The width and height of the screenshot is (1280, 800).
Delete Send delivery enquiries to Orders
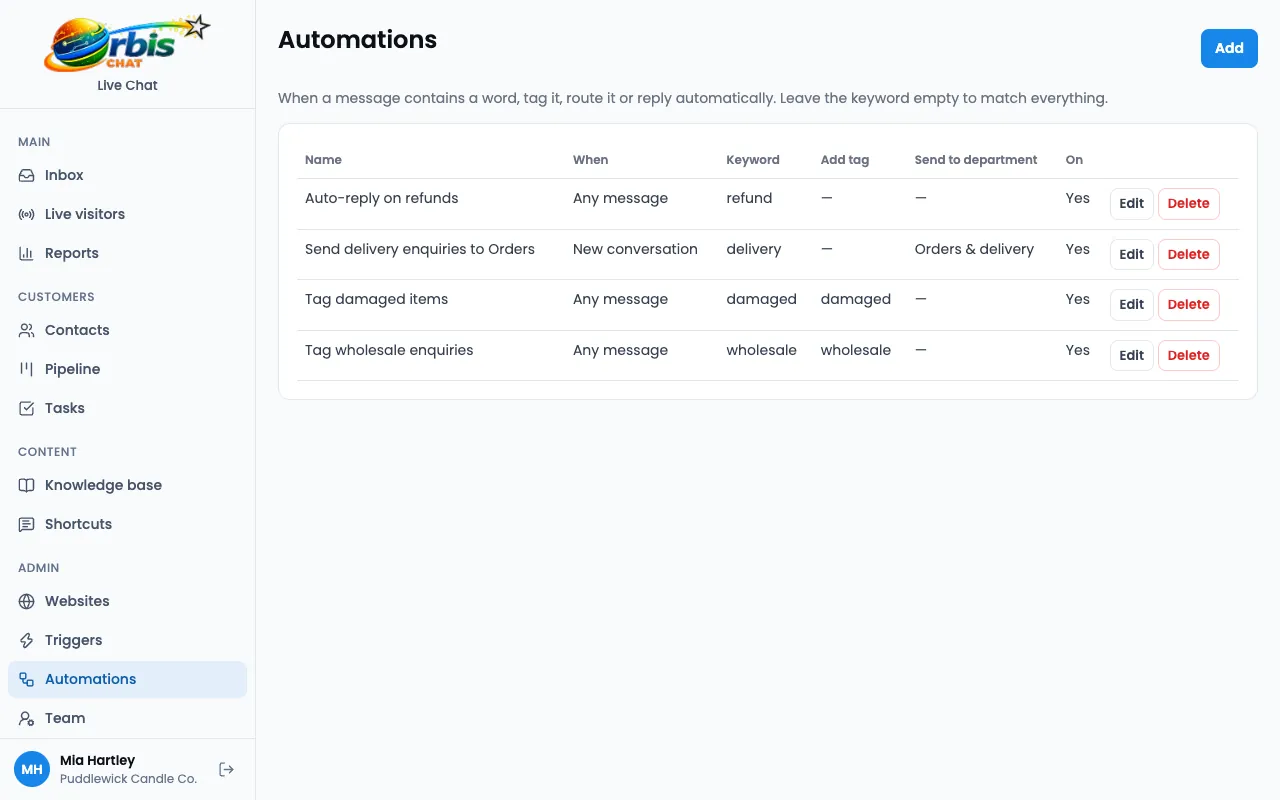pyautogui.click(x=1189, y=254)
